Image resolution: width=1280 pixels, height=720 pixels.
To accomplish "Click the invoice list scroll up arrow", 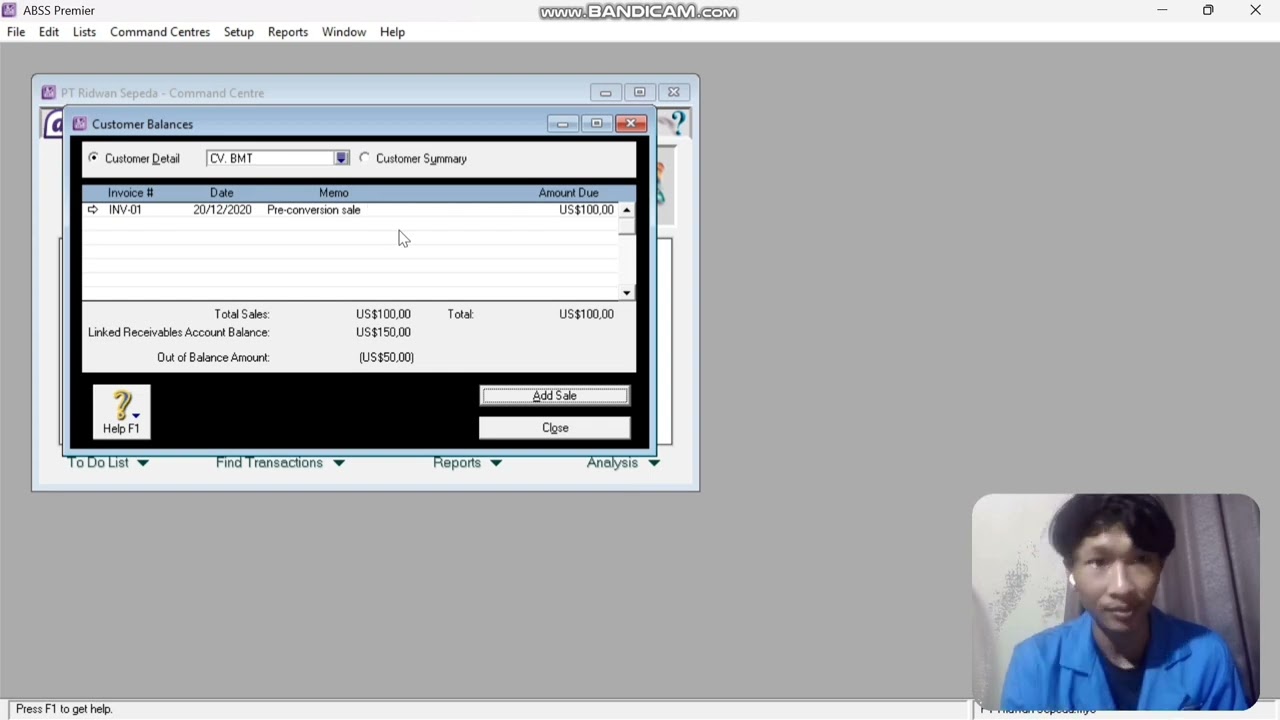I will point(627,210).
